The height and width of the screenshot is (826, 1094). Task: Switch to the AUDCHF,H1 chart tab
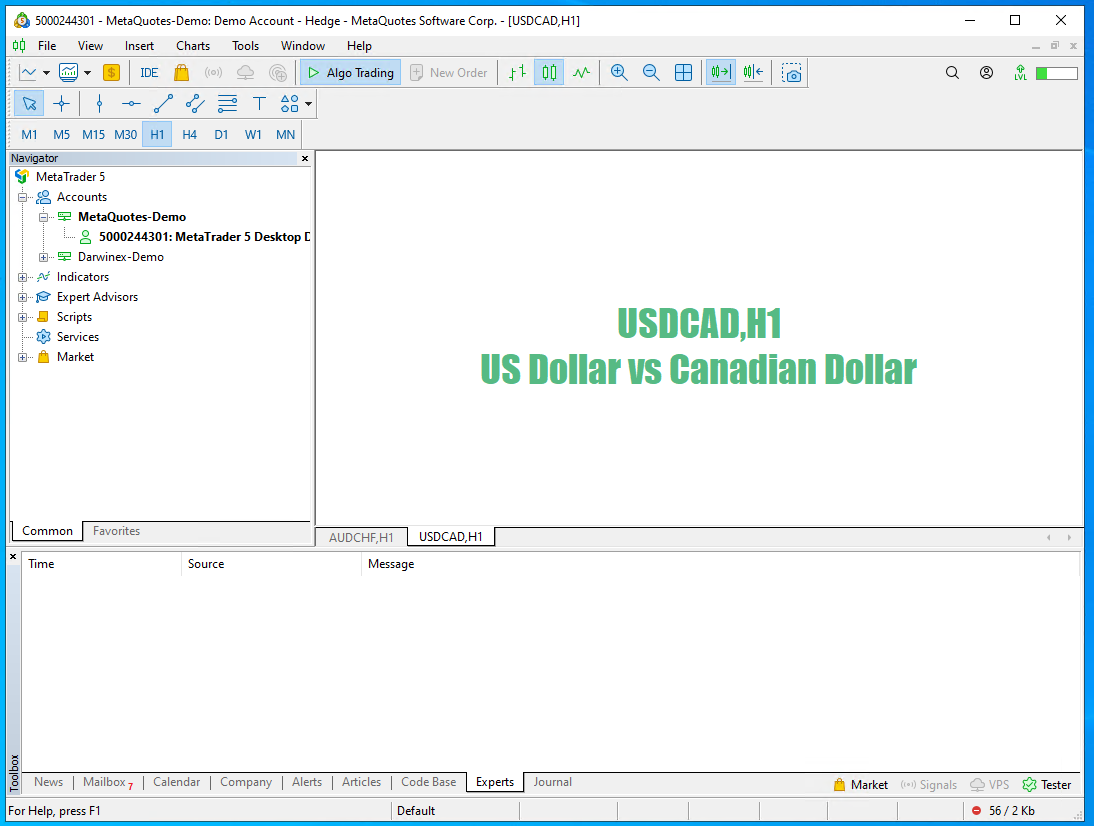pos(361,537)
